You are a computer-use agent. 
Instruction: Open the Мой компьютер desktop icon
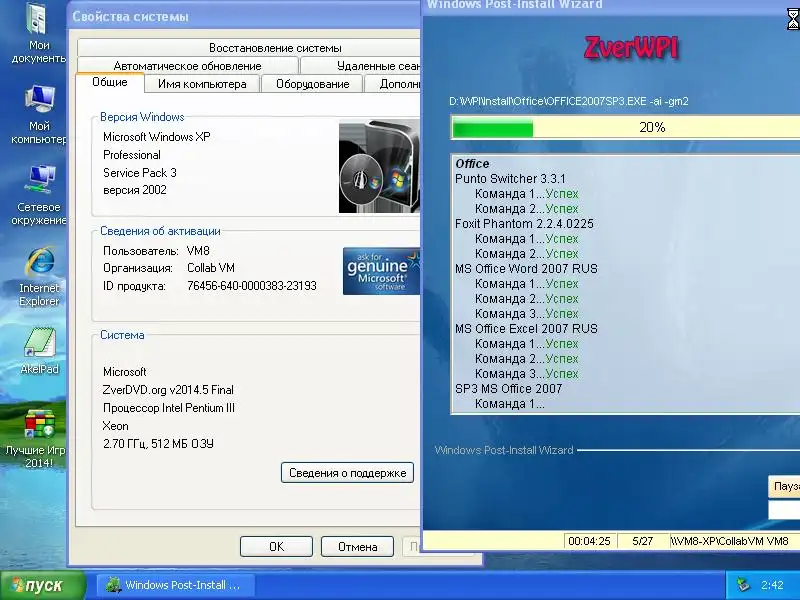[39, 115]
